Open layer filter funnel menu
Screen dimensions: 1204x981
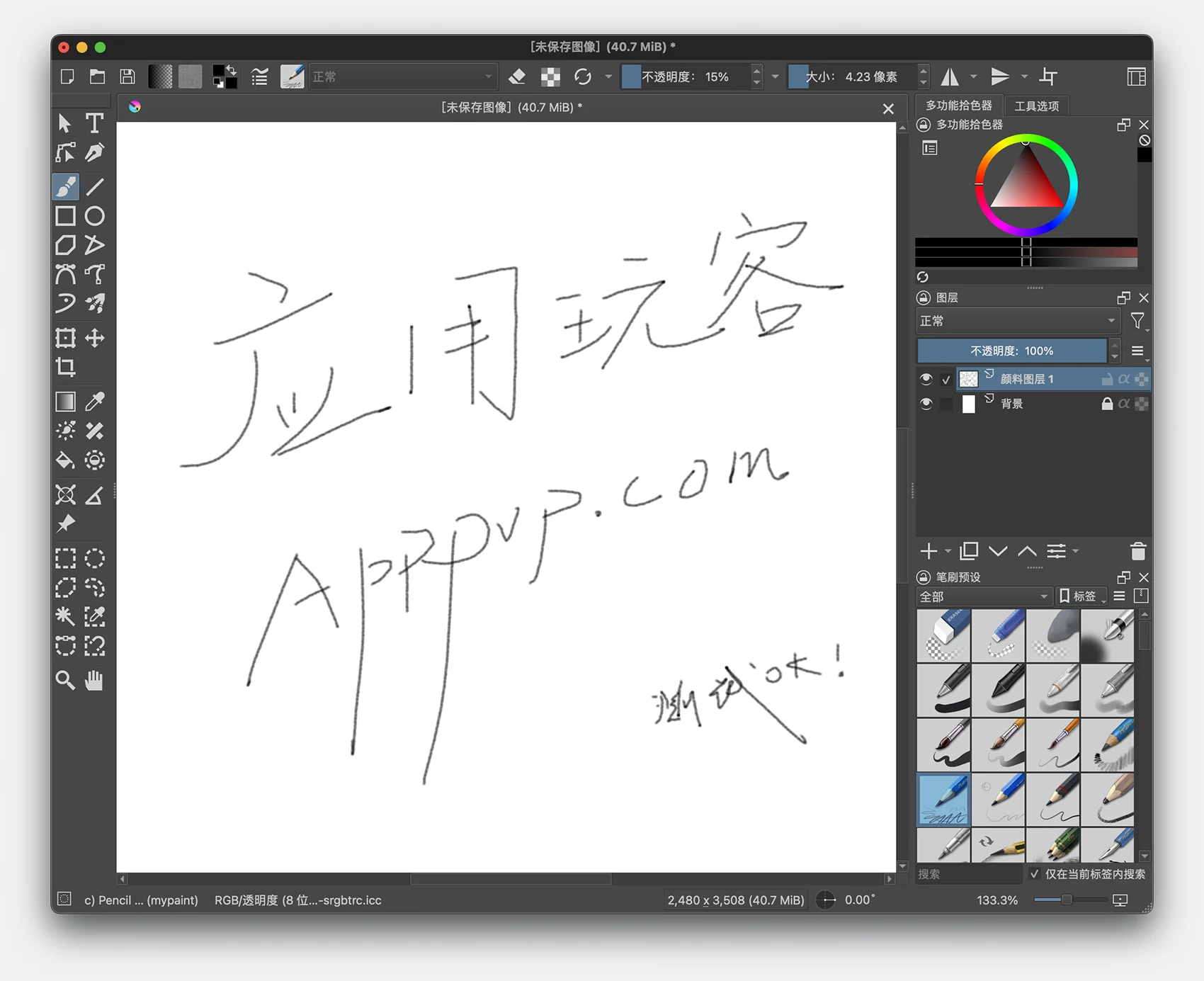coord(1137,321)
